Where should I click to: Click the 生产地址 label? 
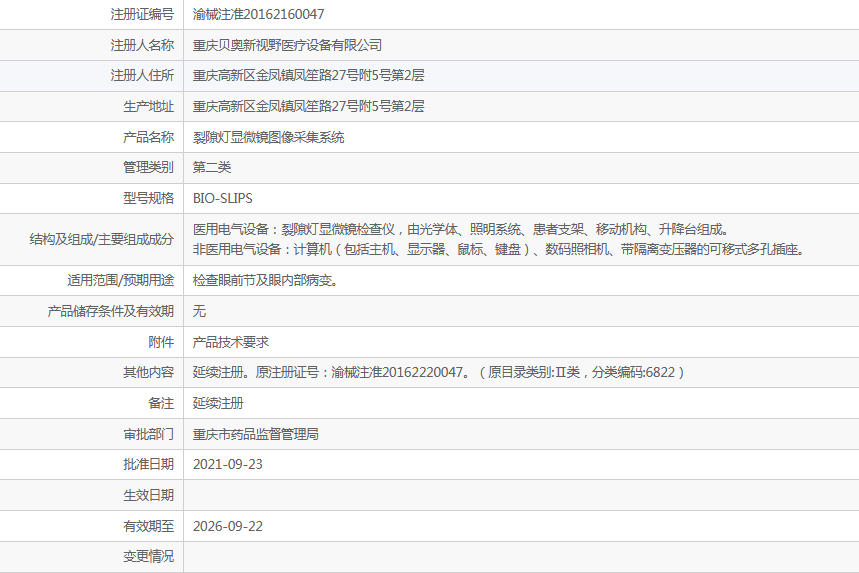pos(148,106)
